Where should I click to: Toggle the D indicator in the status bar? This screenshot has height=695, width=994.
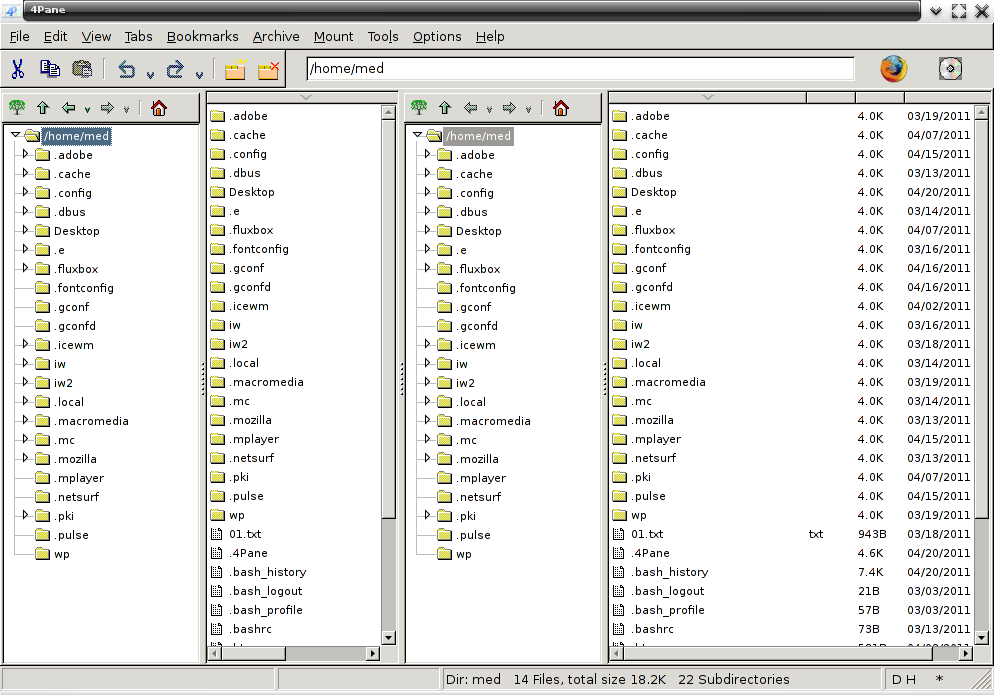pos(897,678)
